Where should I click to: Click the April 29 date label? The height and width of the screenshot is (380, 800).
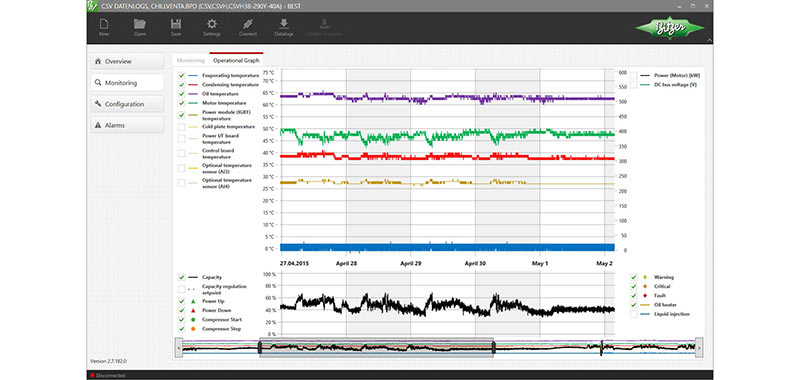(411, 264)
